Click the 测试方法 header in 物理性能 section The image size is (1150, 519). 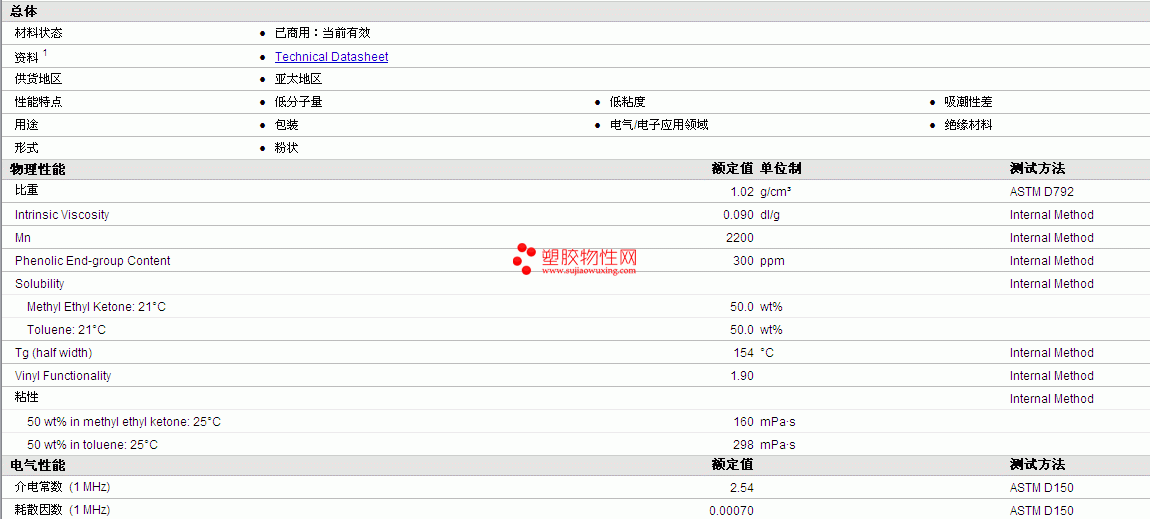(x=1037, y=169)
